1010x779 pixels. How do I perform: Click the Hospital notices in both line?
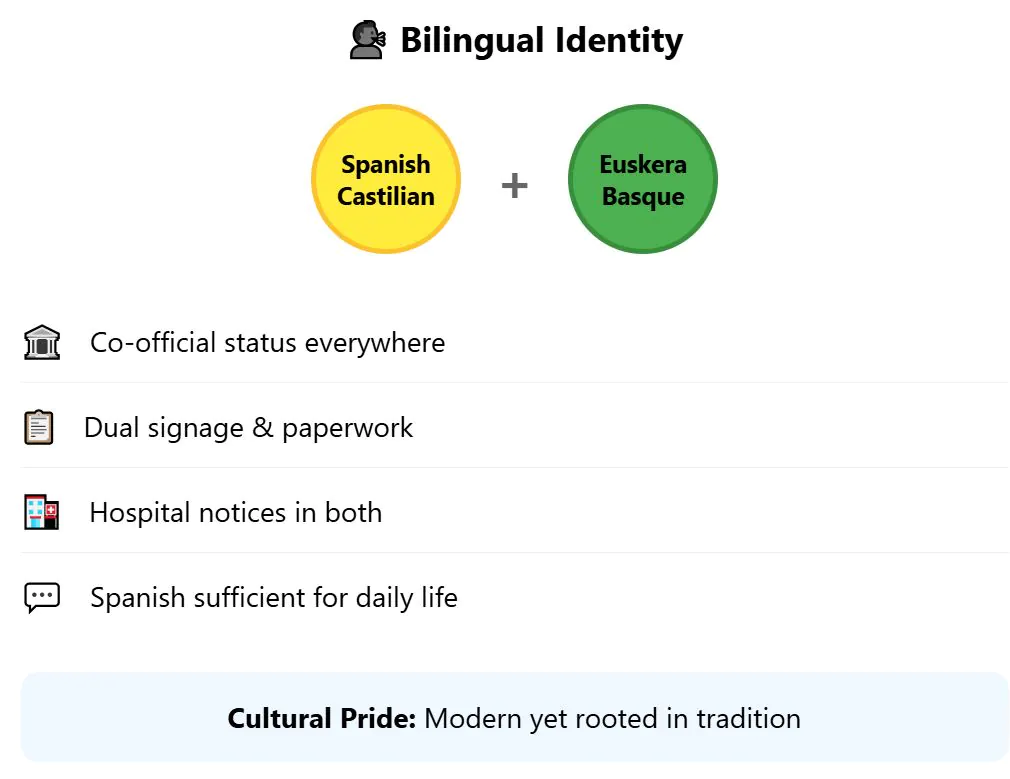coord(235,513)
